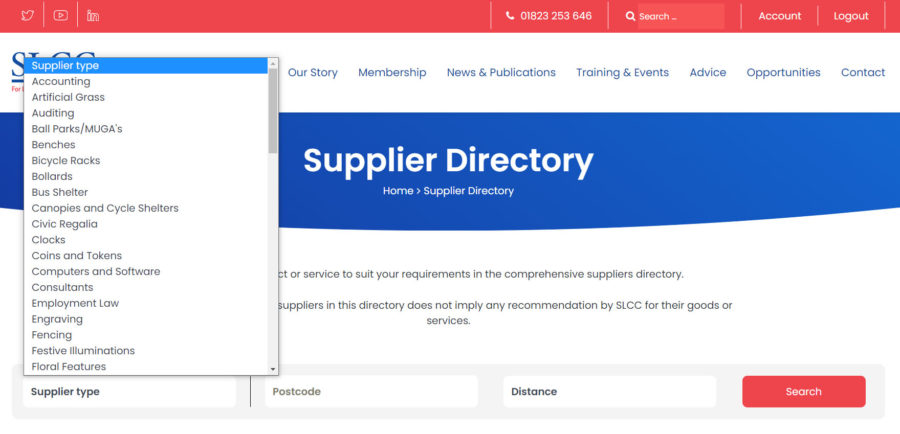Image resolution: width=900 pixels, height=434 pixels.
Task: Open the Distance dropdown
Action: point(610,392)
